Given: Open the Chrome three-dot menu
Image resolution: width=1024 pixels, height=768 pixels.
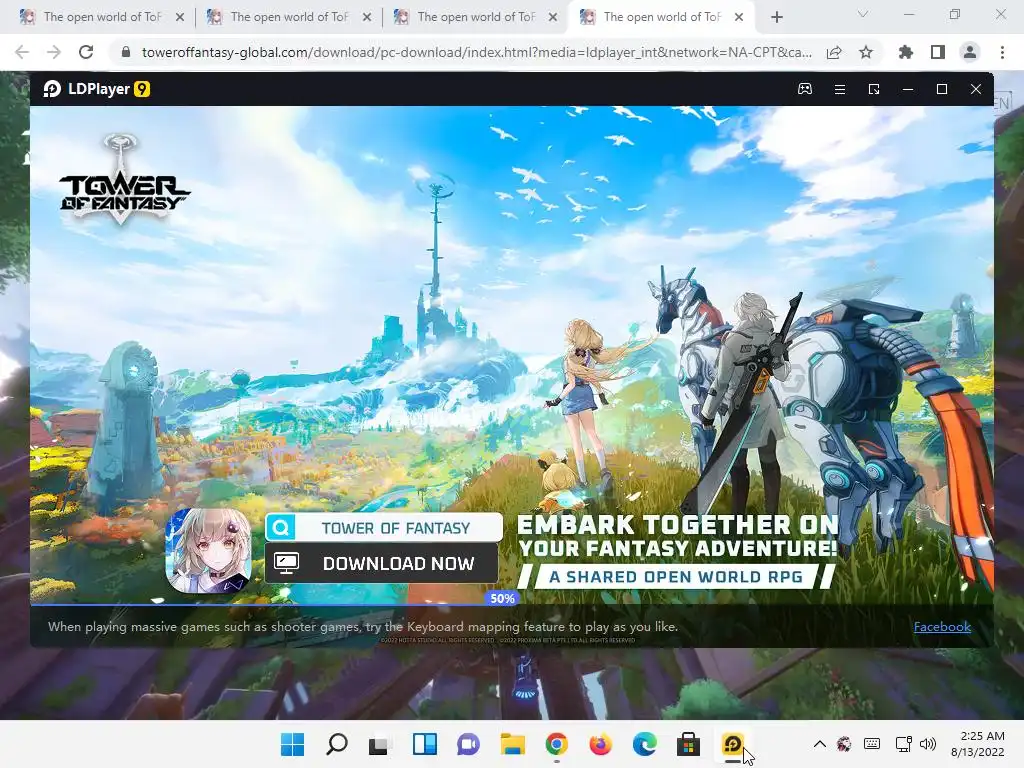Looking at the screenshot, I should click(1002, 52).
